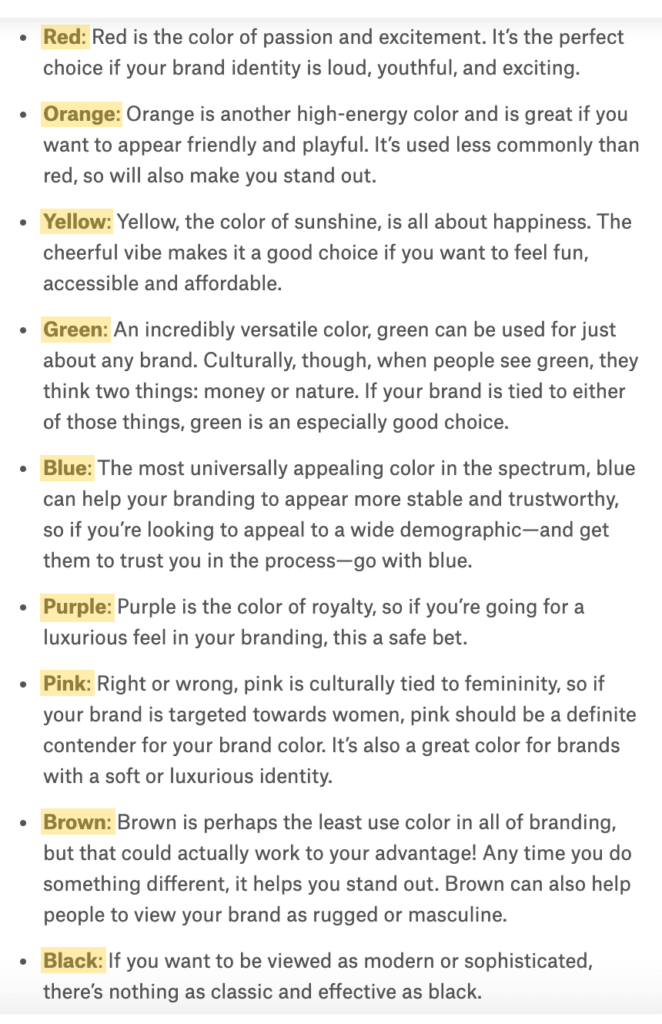Click the highlighted "Orange:" label
This screenshot has width=662, height=1024.
pos(82,115)
